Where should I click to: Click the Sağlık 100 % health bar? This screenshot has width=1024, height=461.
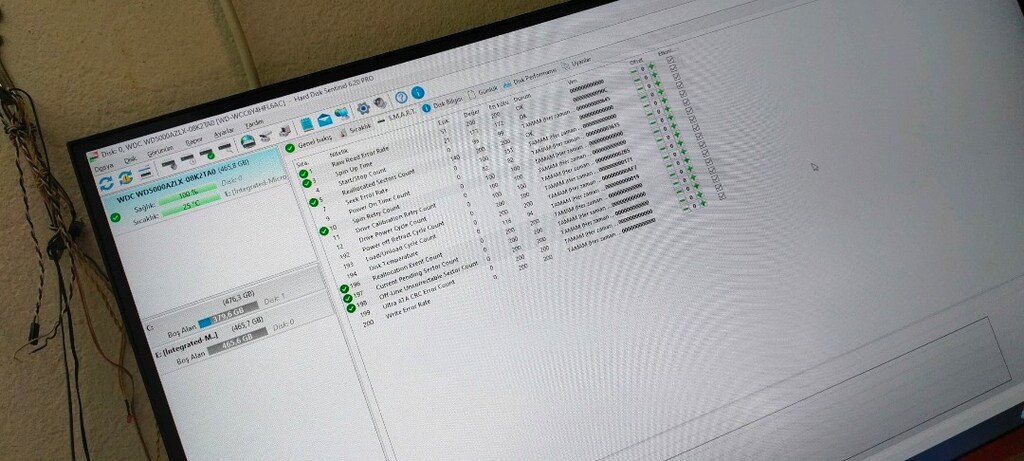click(x=189, y=193)
